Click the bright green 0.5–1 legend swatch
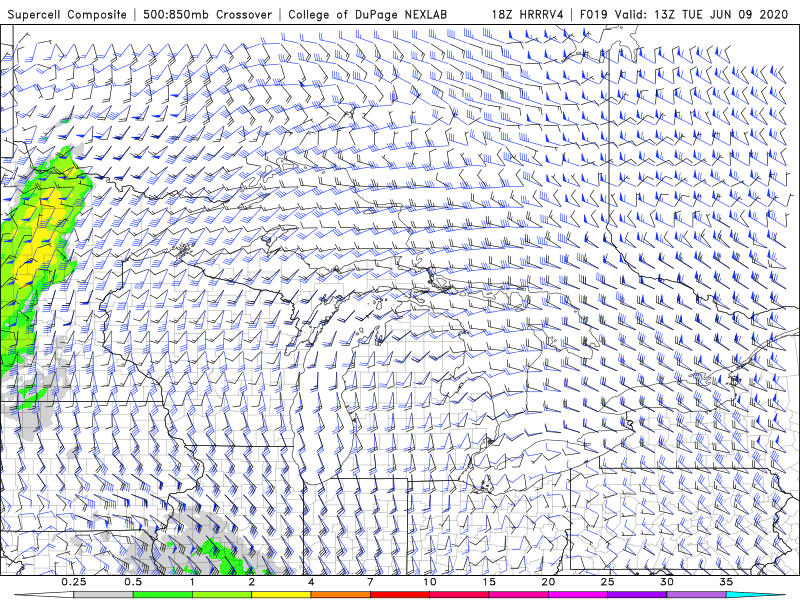This screenshot has height=600, width=800. coord(163,595)
